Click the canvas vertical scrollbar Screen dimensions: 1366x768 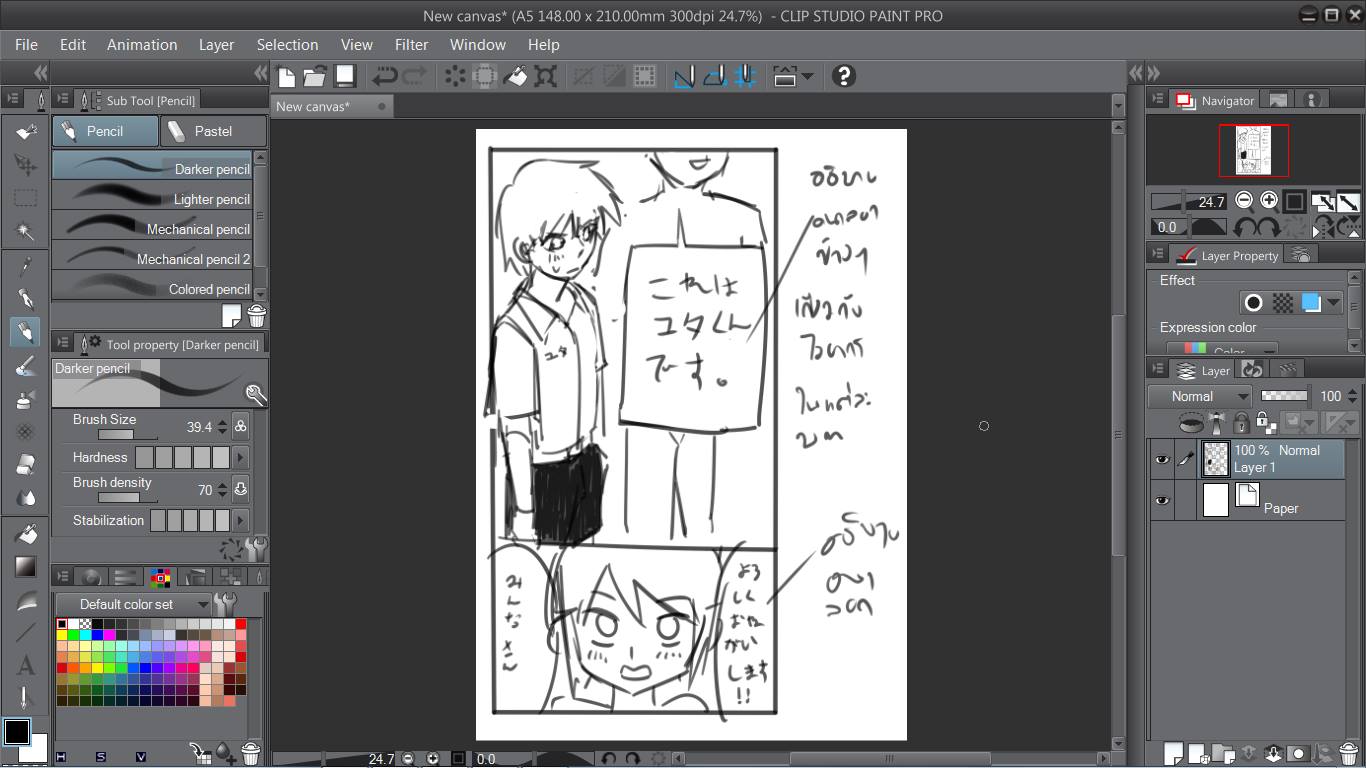tap(1118, 435)
